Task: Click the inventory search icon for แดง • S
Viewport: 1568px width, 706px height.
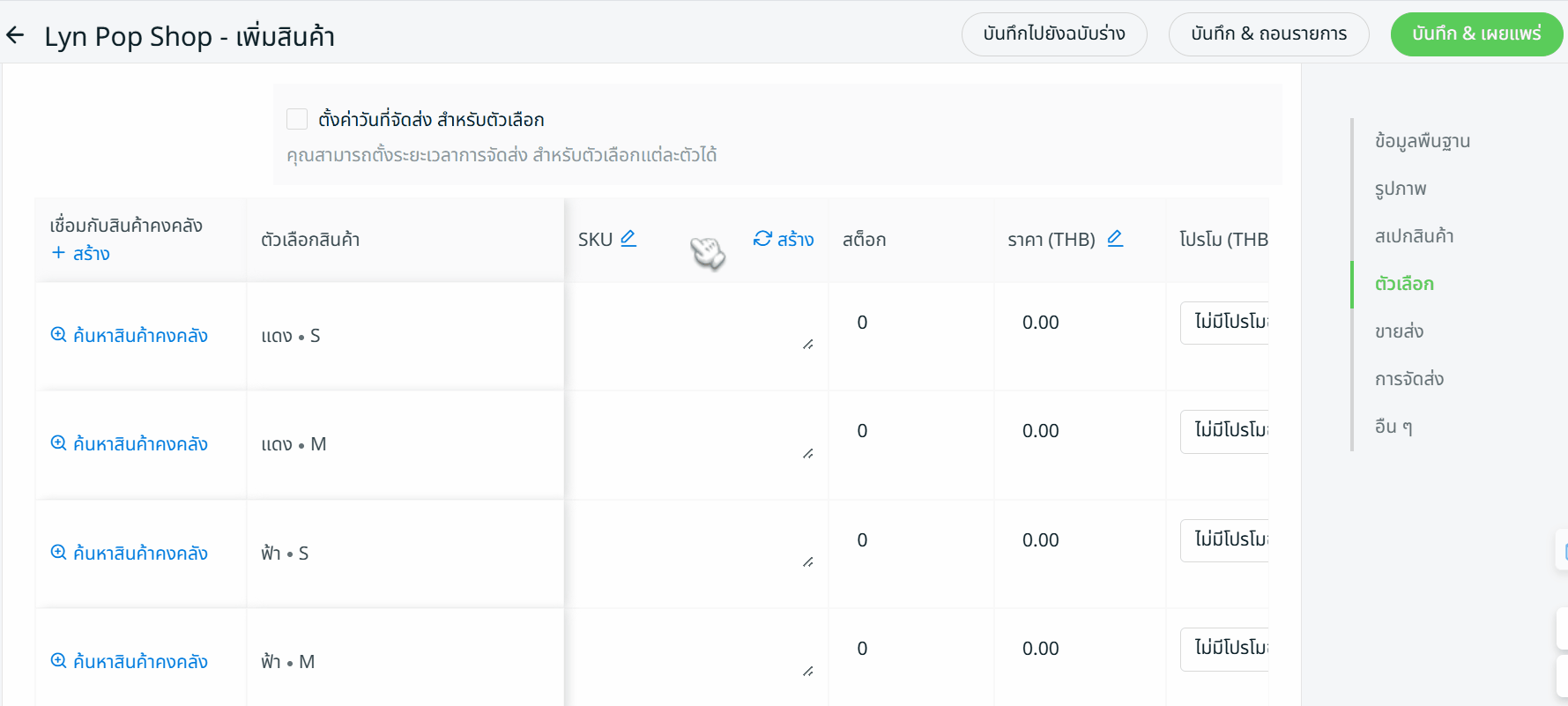Action: [58, 335]
